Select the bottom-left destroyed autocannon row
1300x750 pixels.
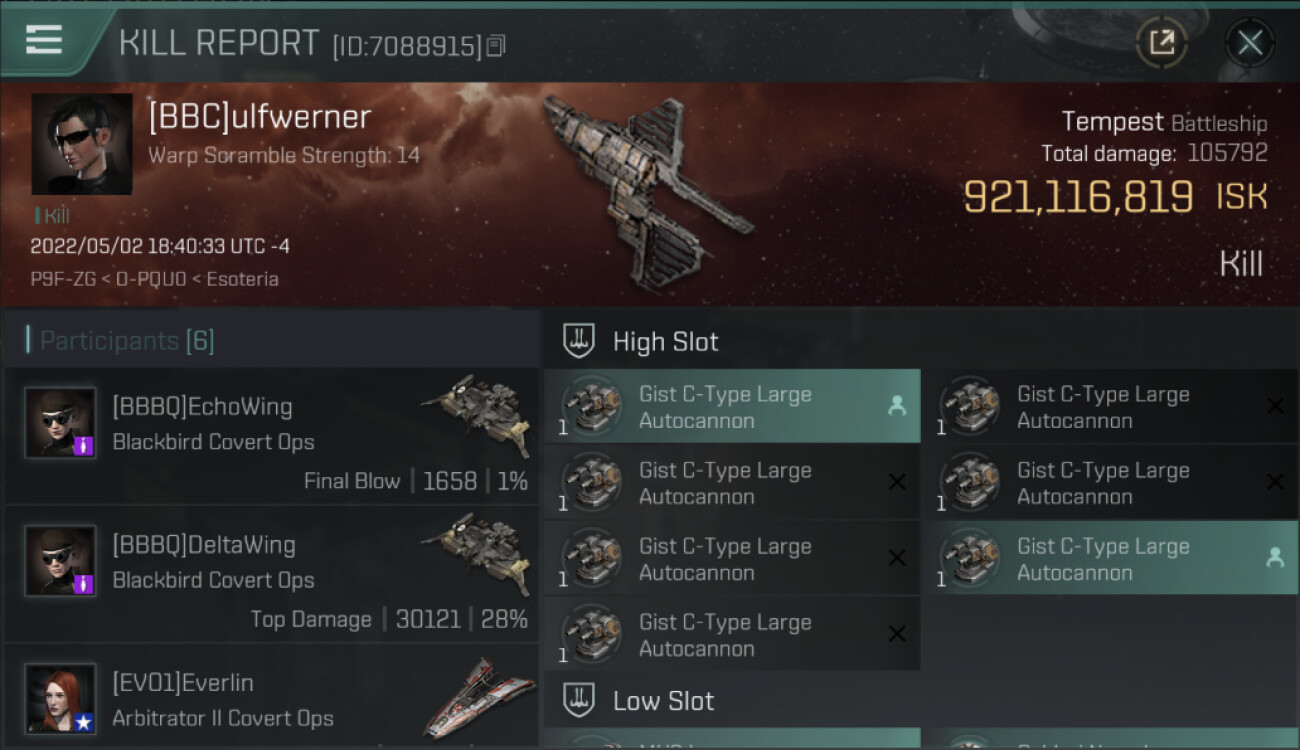pos(732,634)
